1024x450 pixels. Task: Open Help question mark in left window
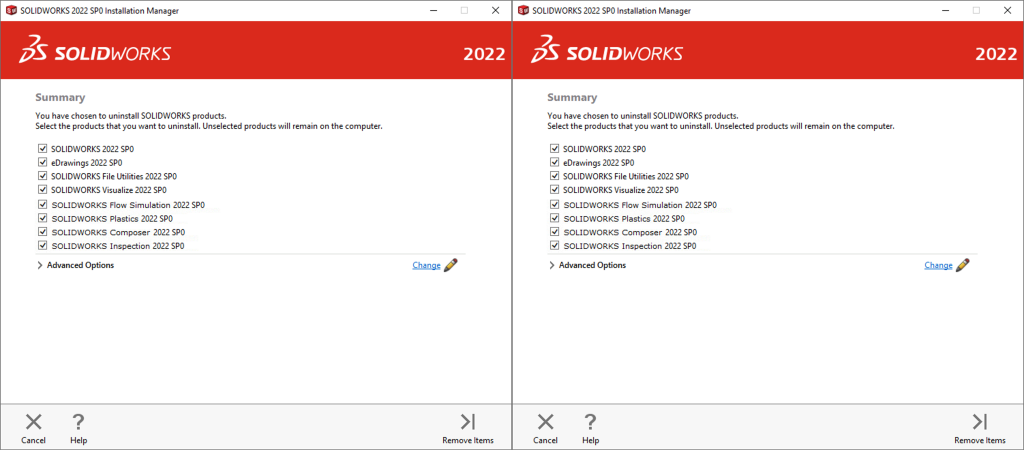click(78, 422)
